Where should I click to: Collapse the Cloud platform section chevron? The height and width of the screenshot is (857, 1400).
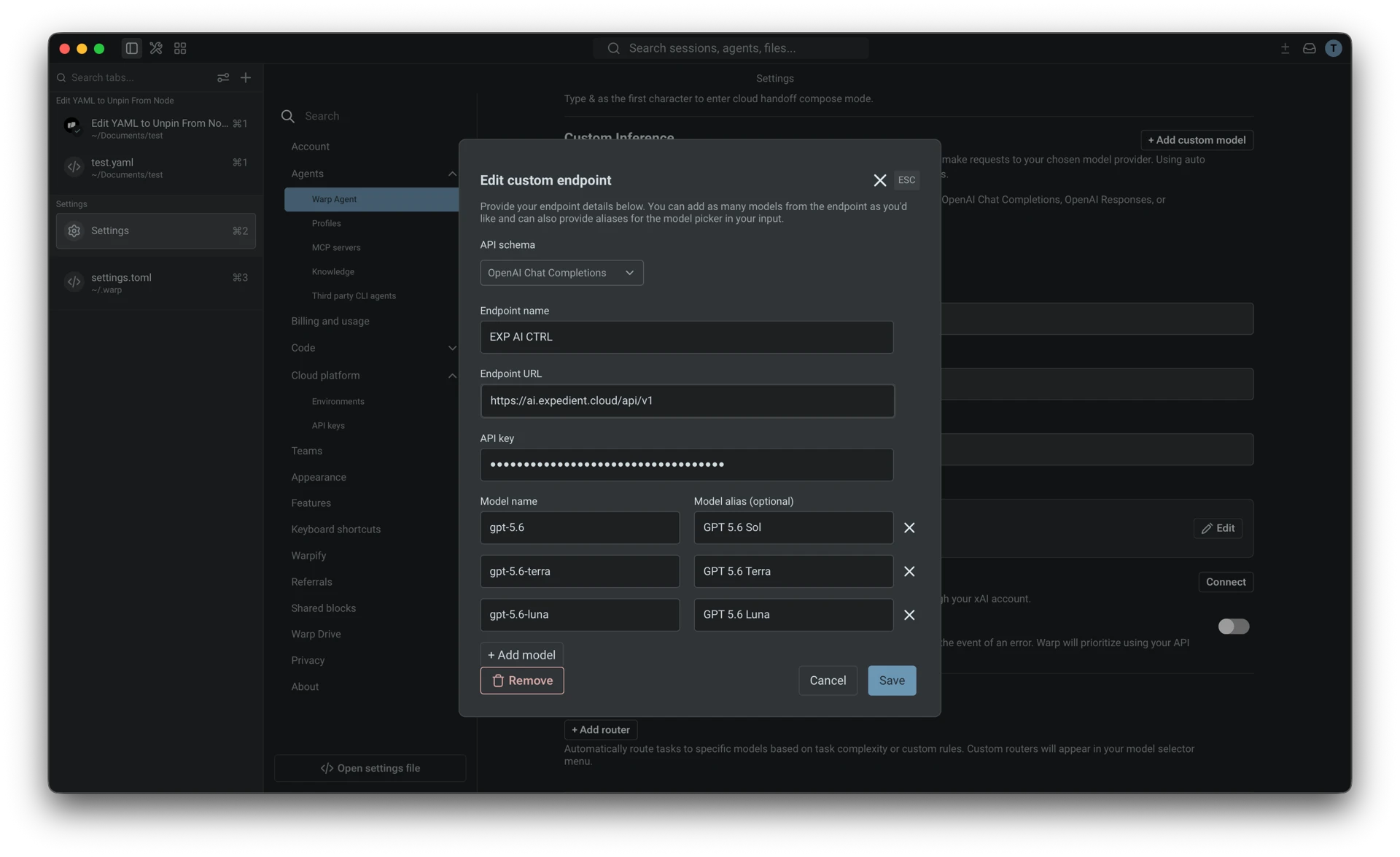[x=452, y=376]
